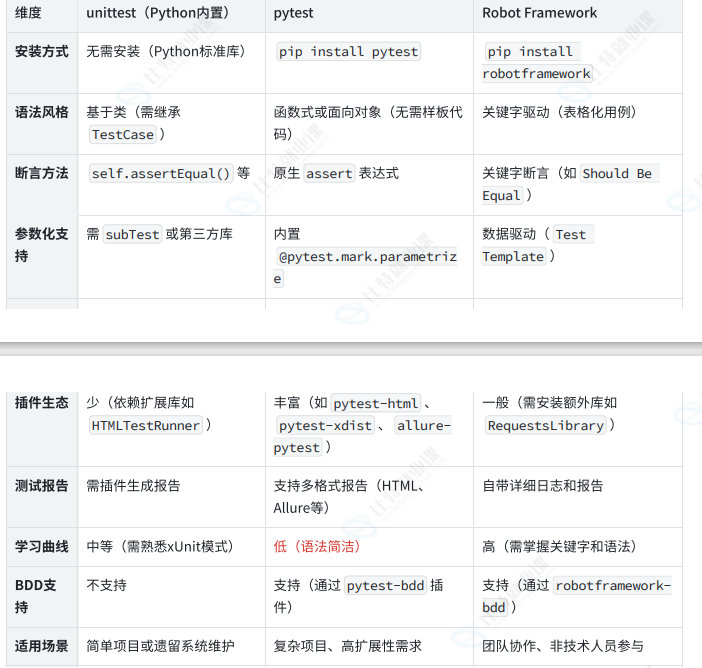Click the 'pip install pytest' code snippet

coord(348,52)
